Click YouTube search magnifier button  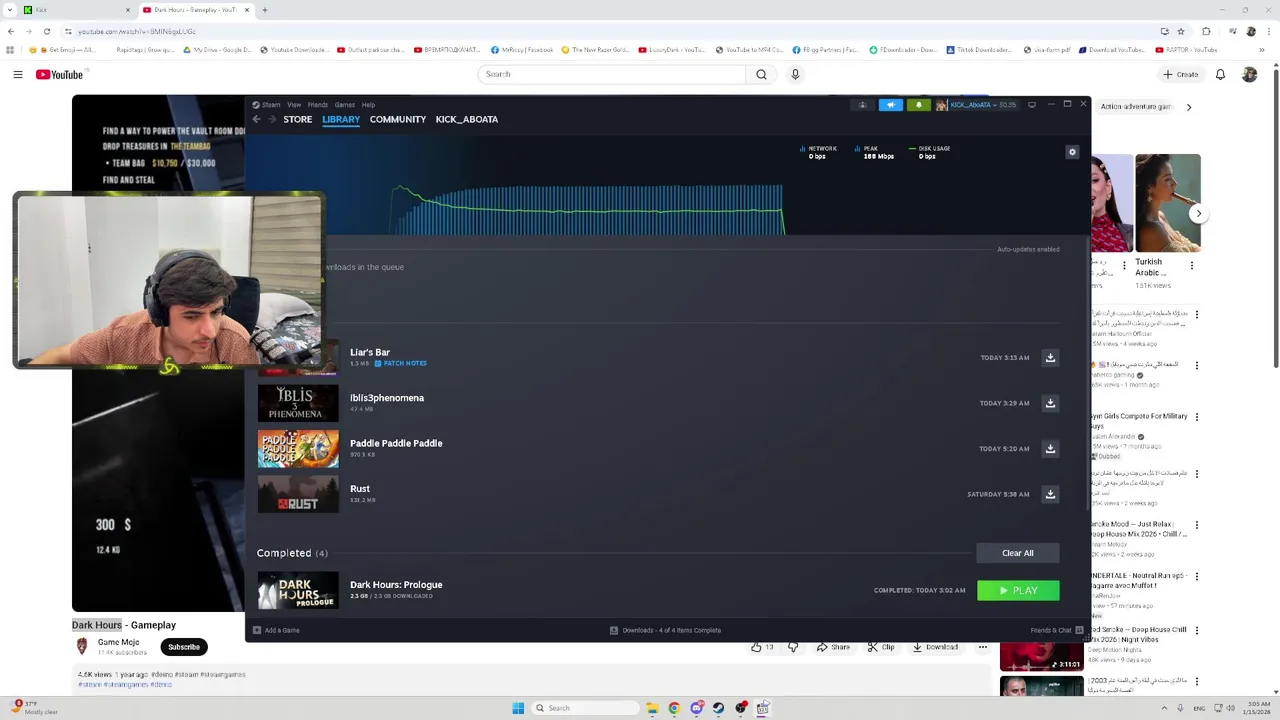click(x=761, y=74)
